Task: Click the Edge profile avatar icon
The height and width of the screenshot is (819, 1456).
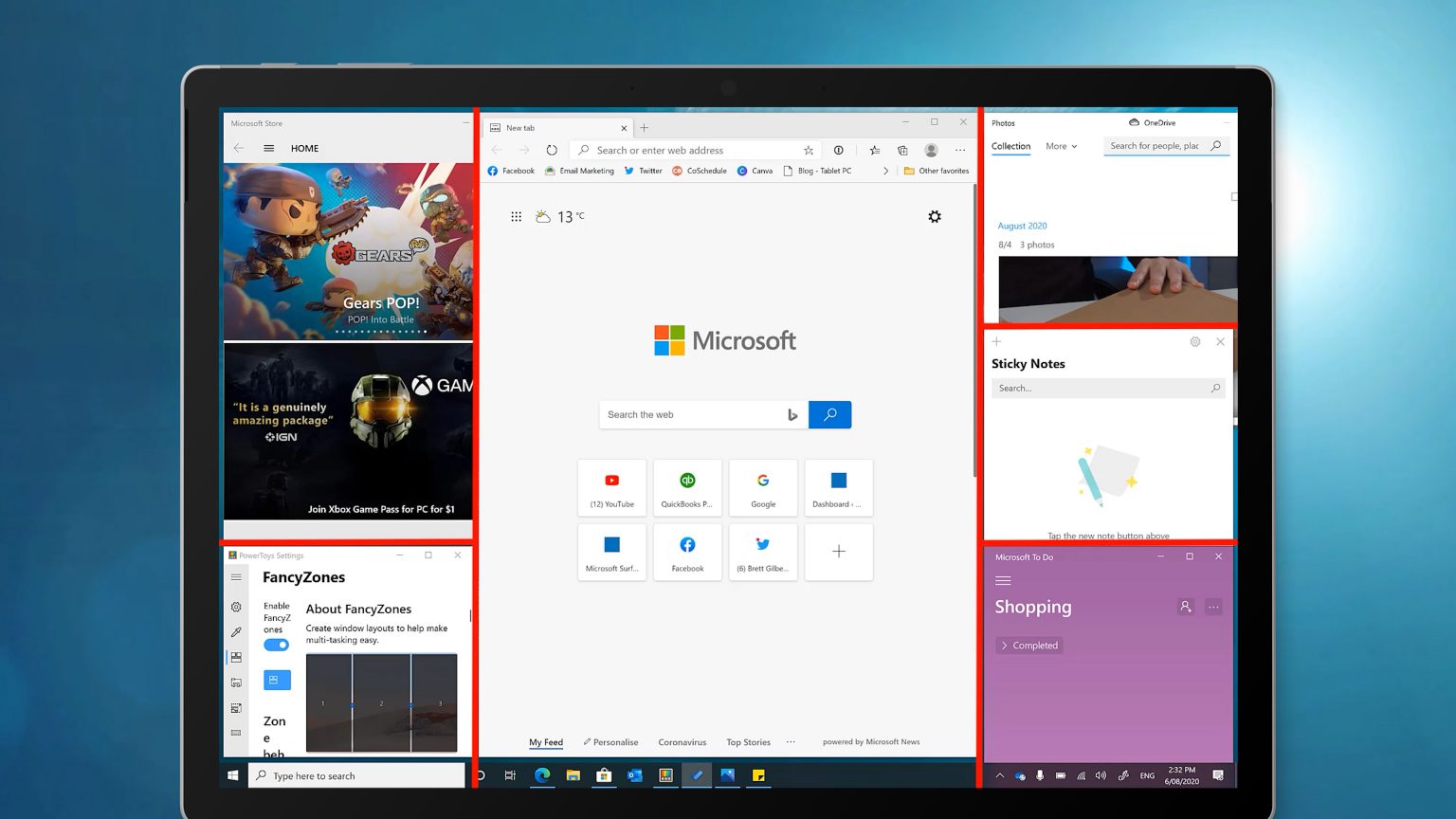Action: click(931, 150)
